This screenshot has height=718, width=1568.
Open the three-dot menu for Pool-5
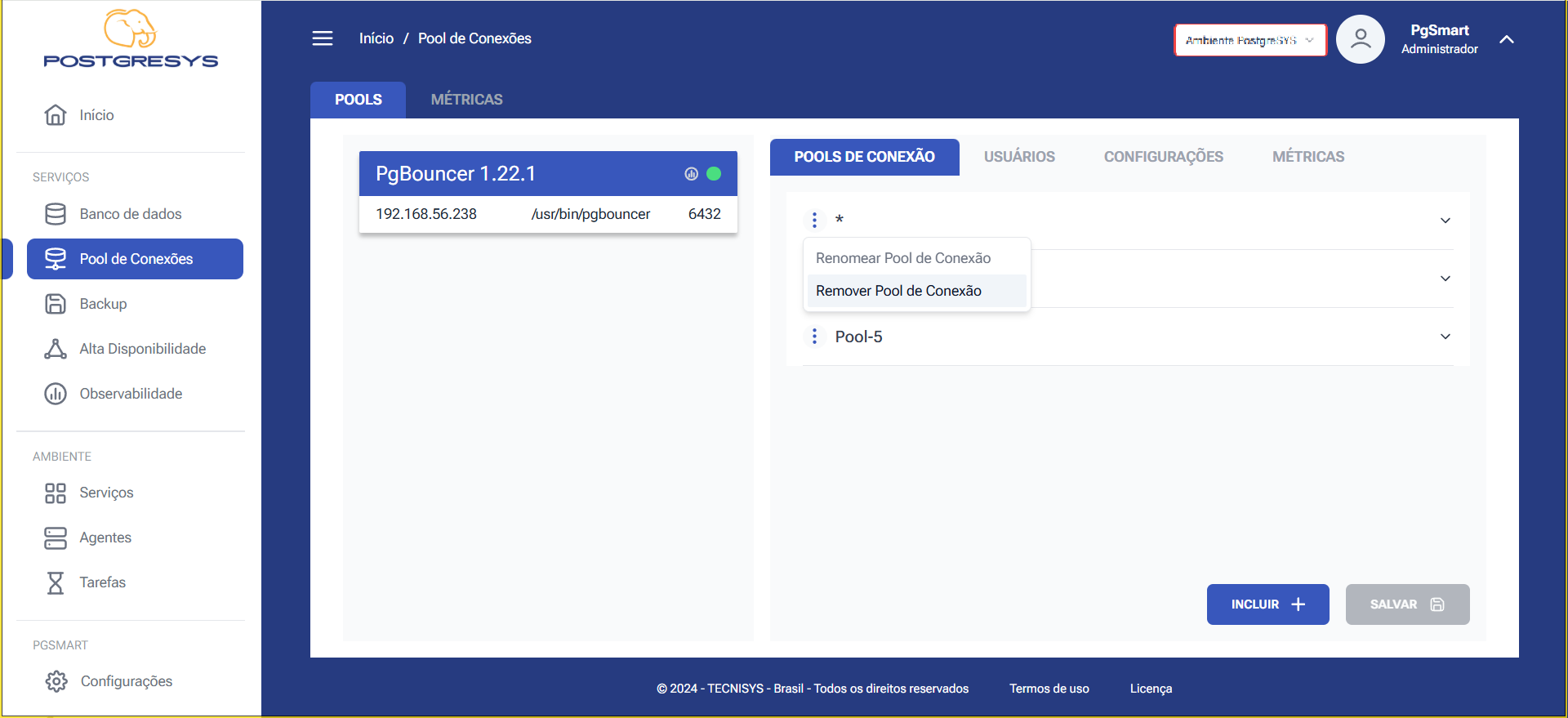(x=814, y=337)
